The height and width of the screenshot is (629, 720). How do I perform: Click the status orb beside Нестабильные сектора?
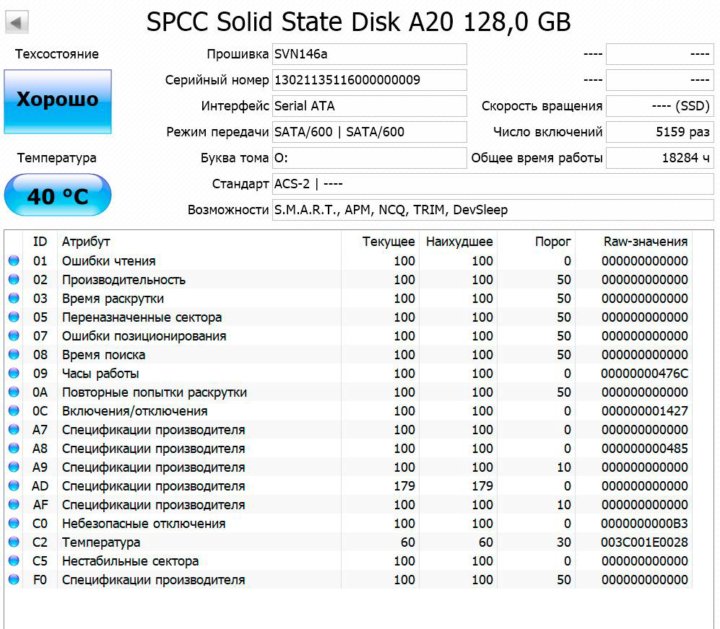tap(14, 562)
